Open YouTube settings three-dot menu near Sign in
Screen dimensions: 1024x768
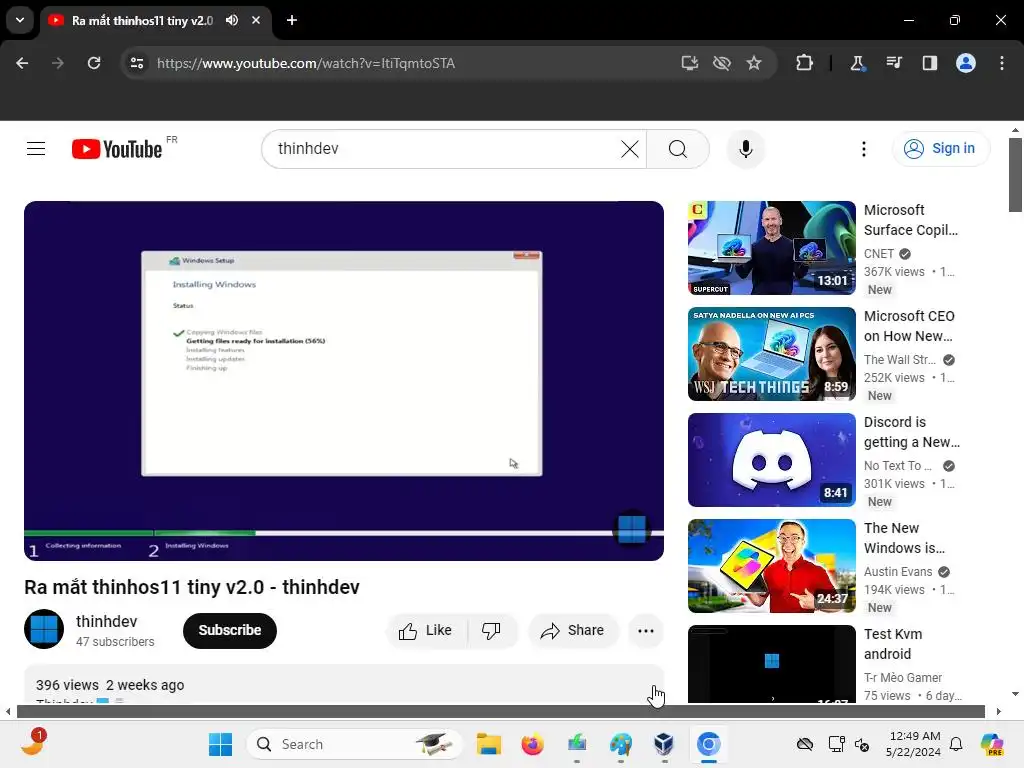[863, 149]
